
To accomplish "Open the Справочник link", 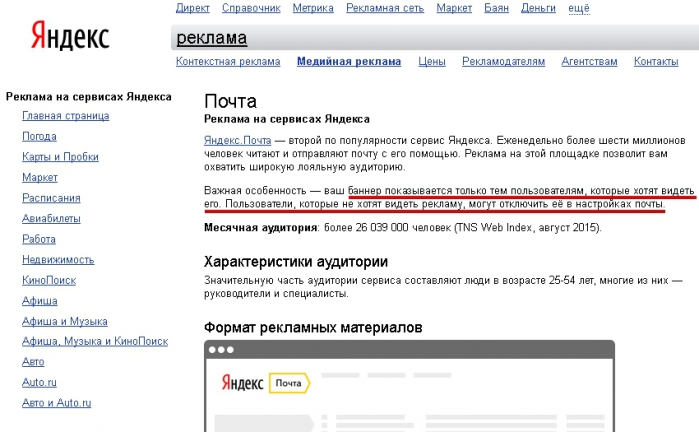I will [x=251, y=8].
